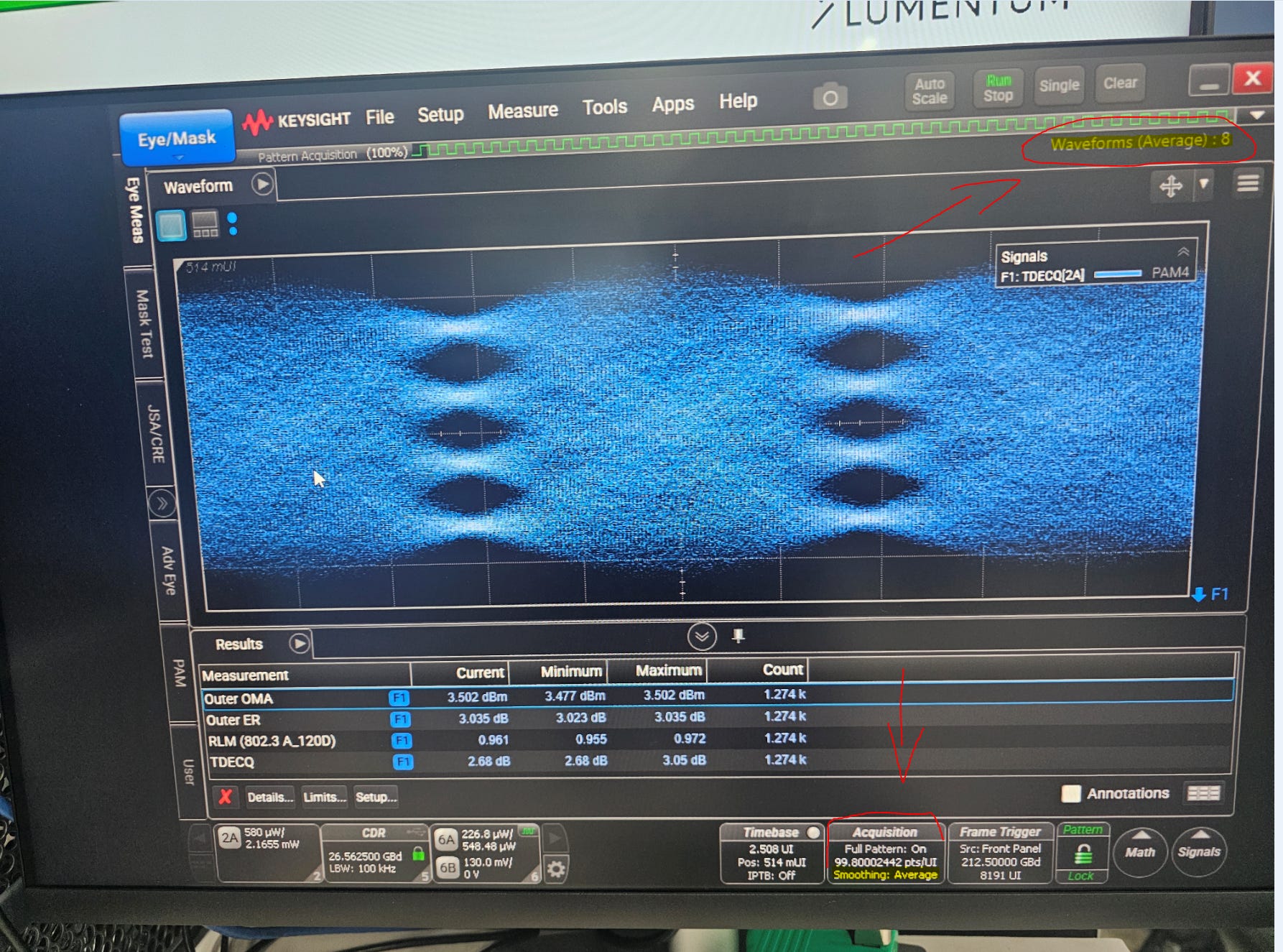Toggle the Annotations checkbox
This screenshot has height=952, width=1283.
pyautogui.click(x=1071, y=793)
